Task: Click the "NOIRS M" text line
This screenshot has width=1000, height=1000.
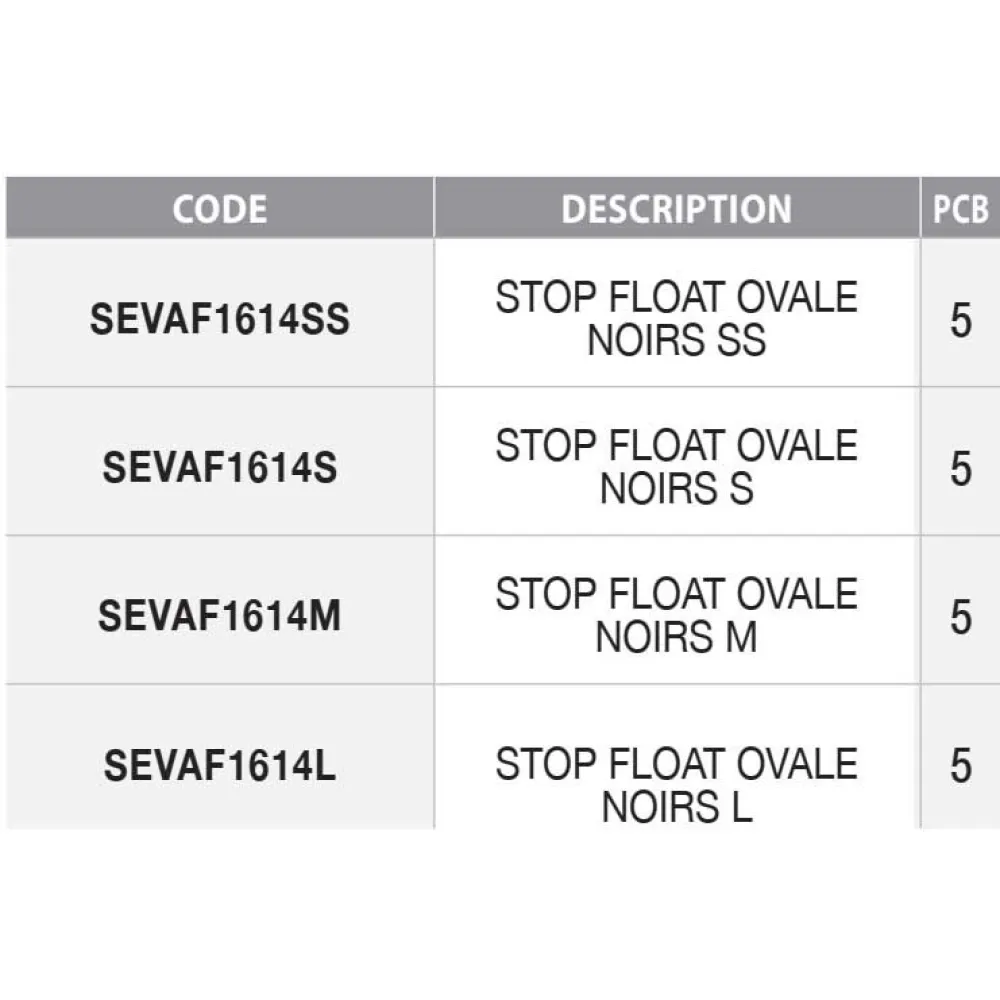Action: click(x=676, y=637)
